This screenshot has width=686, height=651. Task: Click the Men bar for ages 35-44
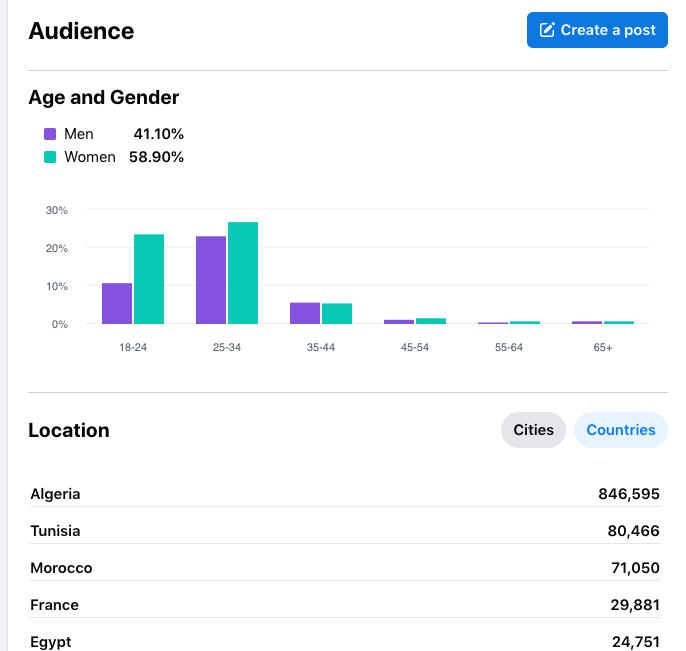click(x=305, y=313)
